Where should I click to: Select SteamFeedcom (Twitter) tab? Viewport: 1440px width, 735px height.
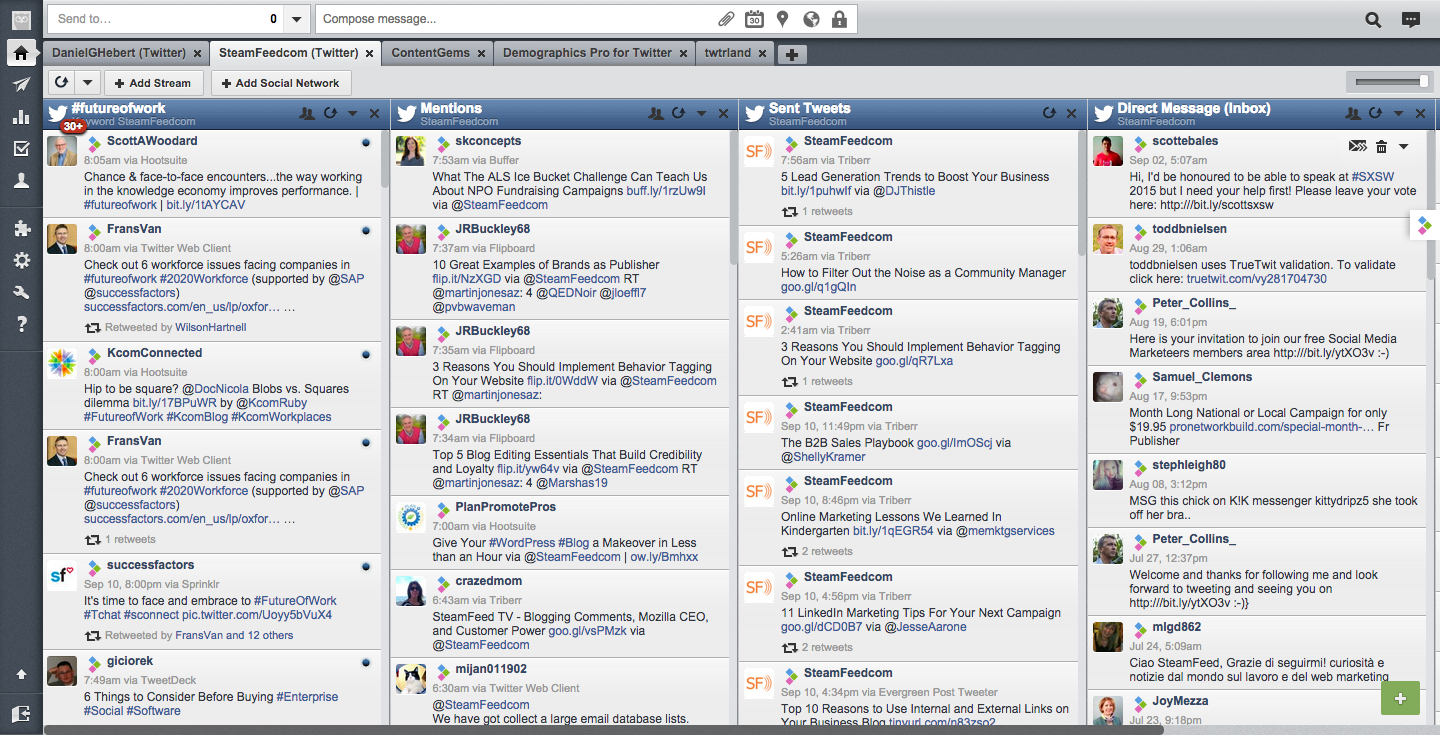tap(288, 53)
